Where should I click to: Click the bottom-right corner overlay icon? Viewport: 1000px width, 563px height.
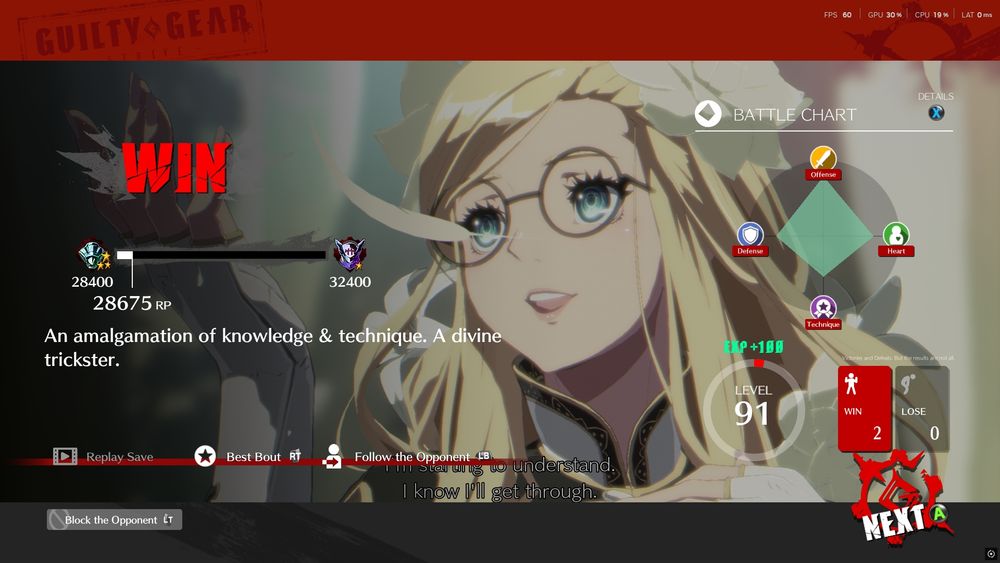[990, 553]
